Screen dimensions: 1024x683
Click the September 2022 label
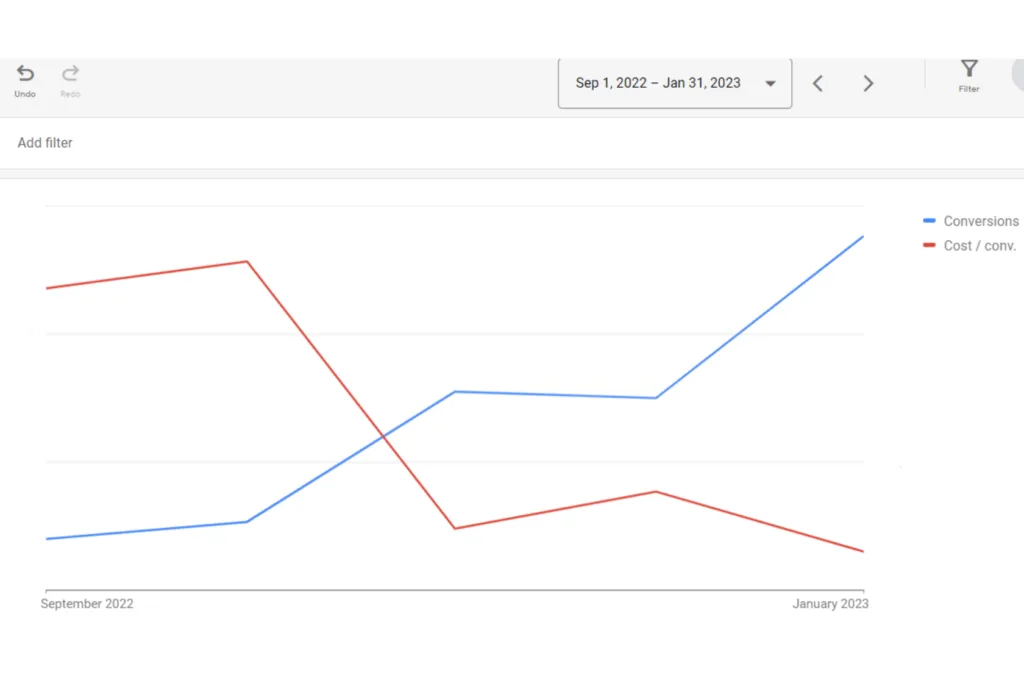coord(87,603)
